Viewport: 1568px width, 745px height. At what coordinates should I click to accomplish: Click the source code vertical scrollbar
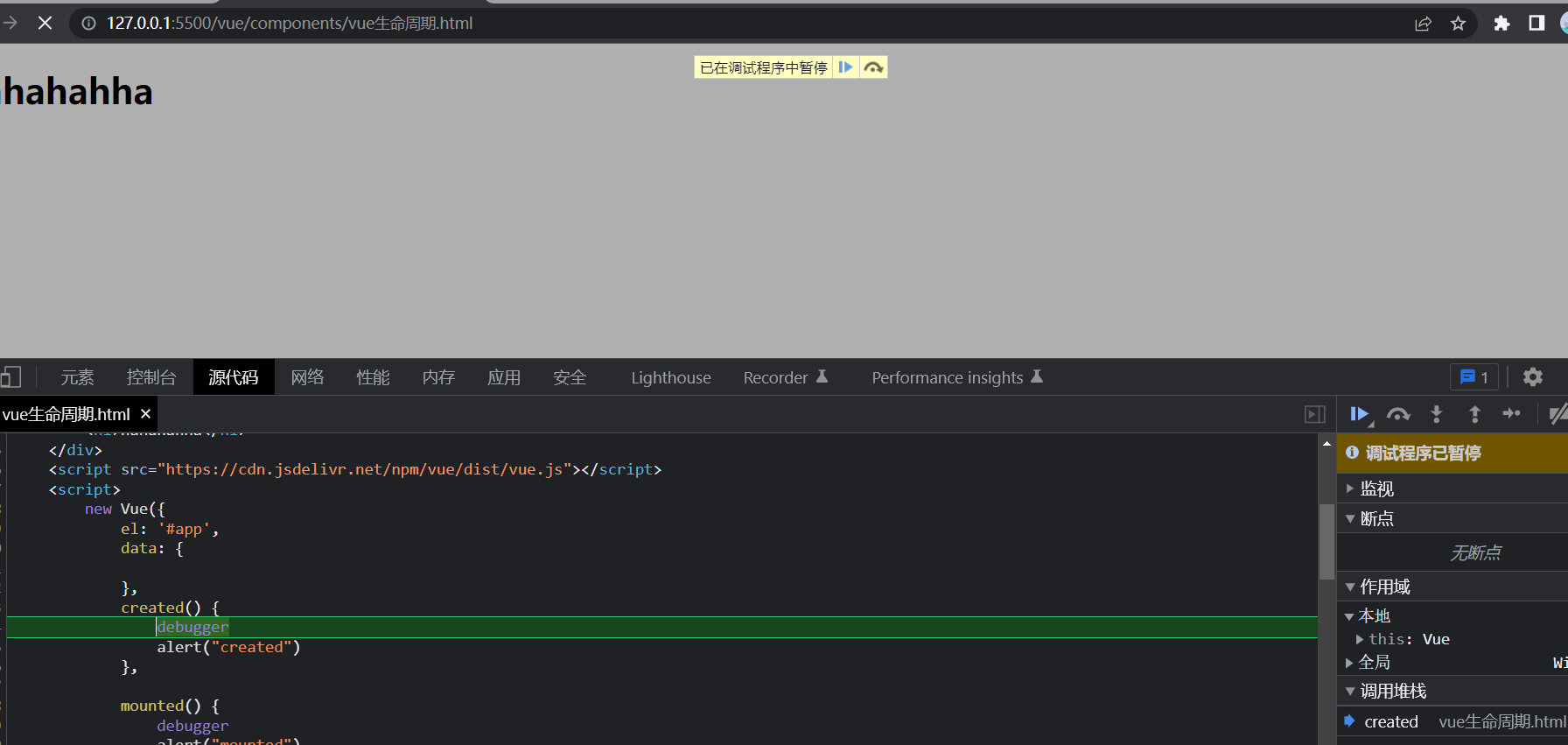pyautogui.click(x=1326, y=543)
